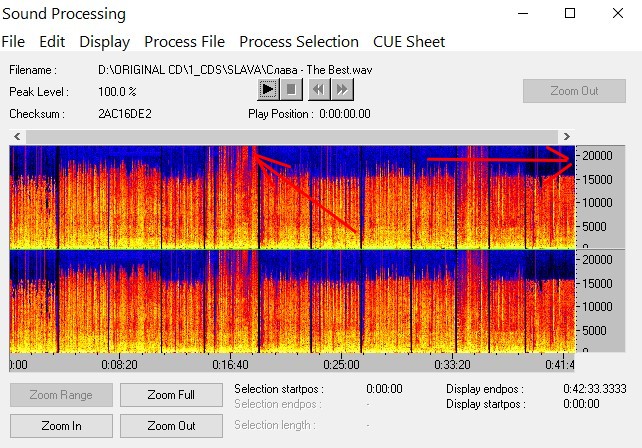Click the 0:08:20 mark on the timeline
The width and height of the screenshot is (642, 448).
(x=120, y=364)
